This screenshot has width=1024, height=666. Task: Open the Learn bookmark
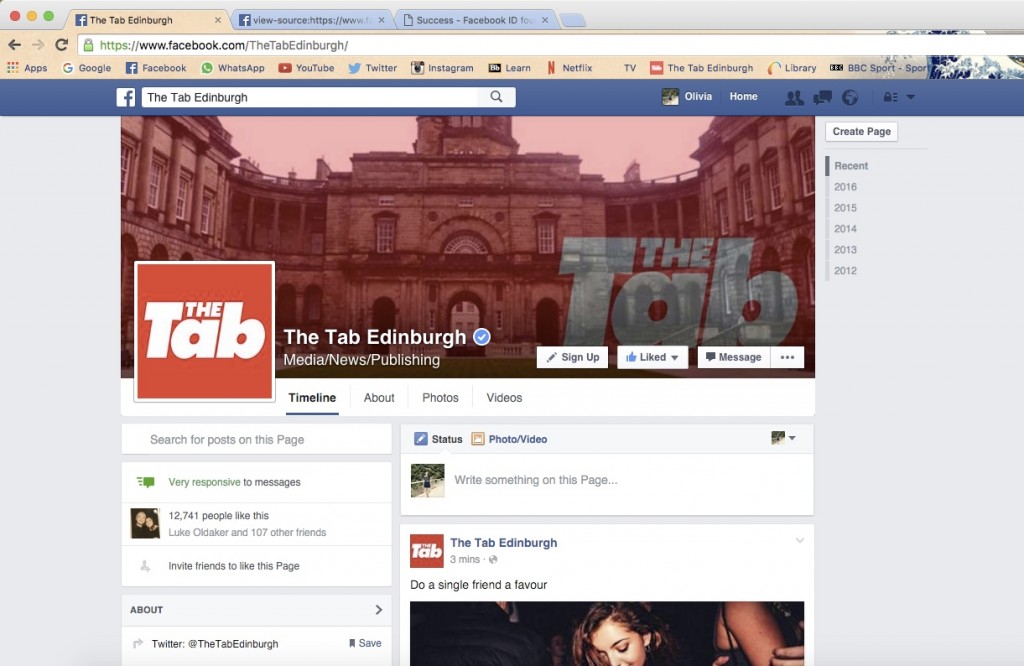point(509,67)
